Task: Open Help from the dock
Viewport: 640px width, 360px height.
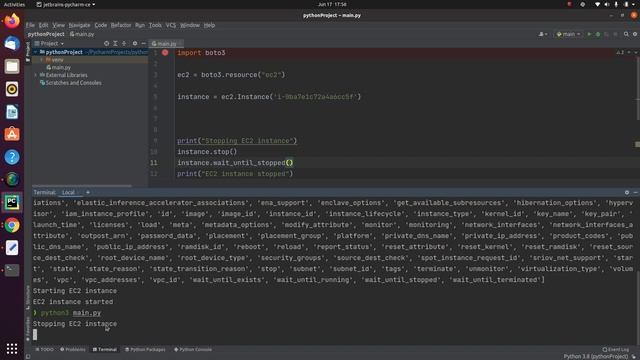Action: [x=12, y=157]
